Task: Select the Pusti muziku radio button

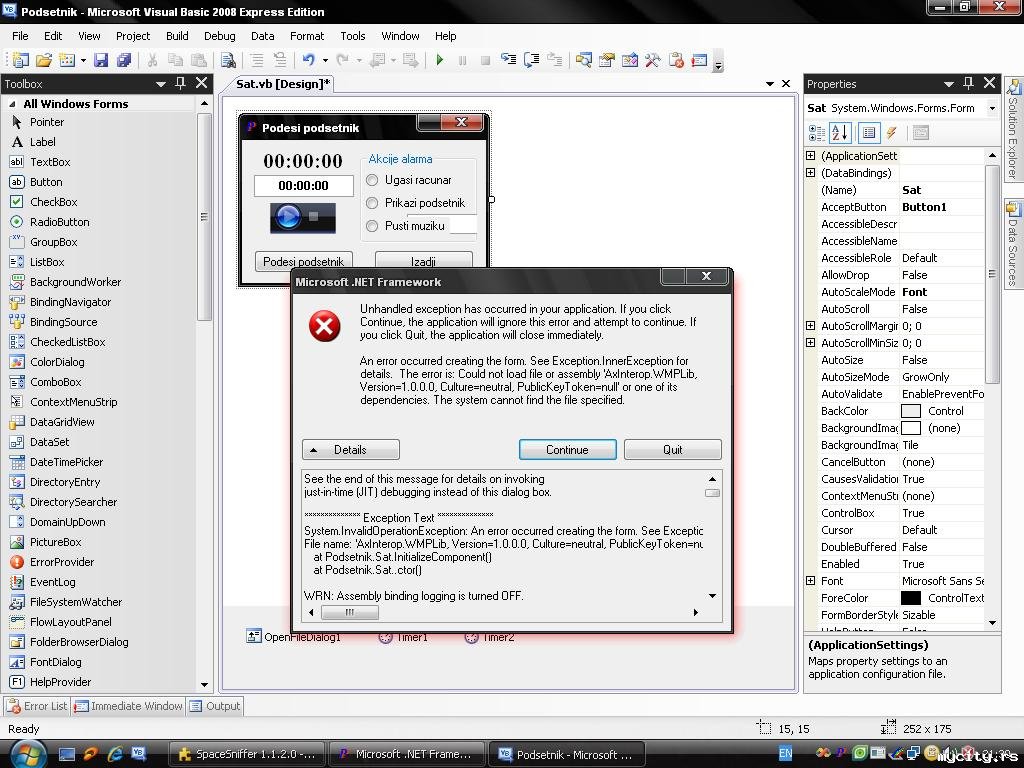Action: click(x=372, y=226)
